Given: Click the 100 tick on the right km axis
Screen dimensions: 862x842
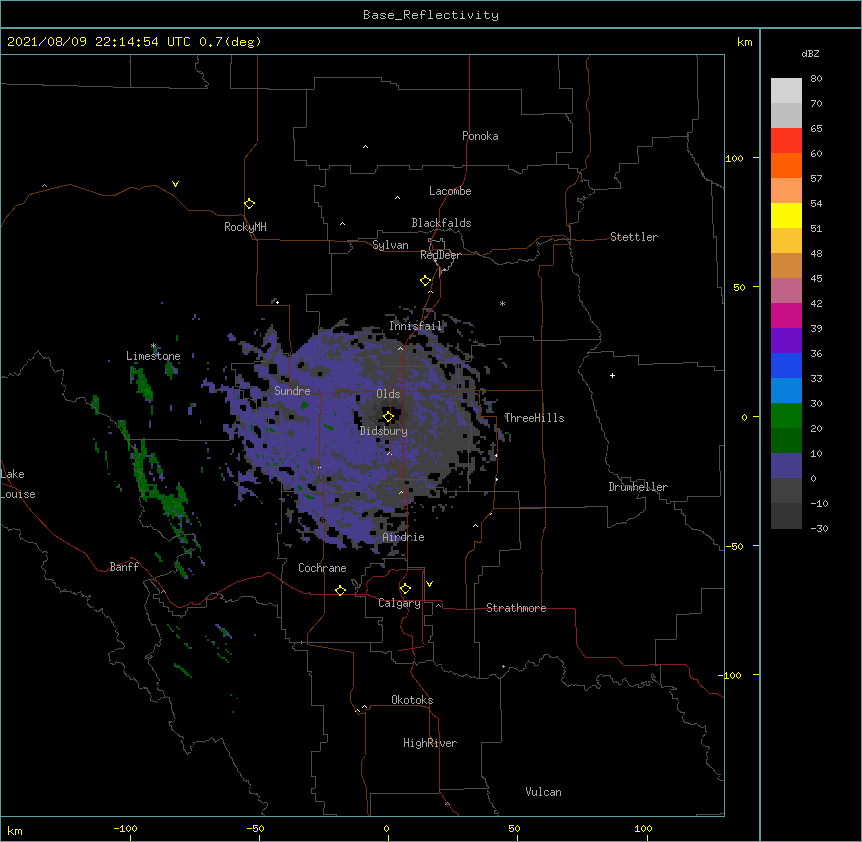Looking at the screenshot, I should pyautogui.click(x=734, y=158).
